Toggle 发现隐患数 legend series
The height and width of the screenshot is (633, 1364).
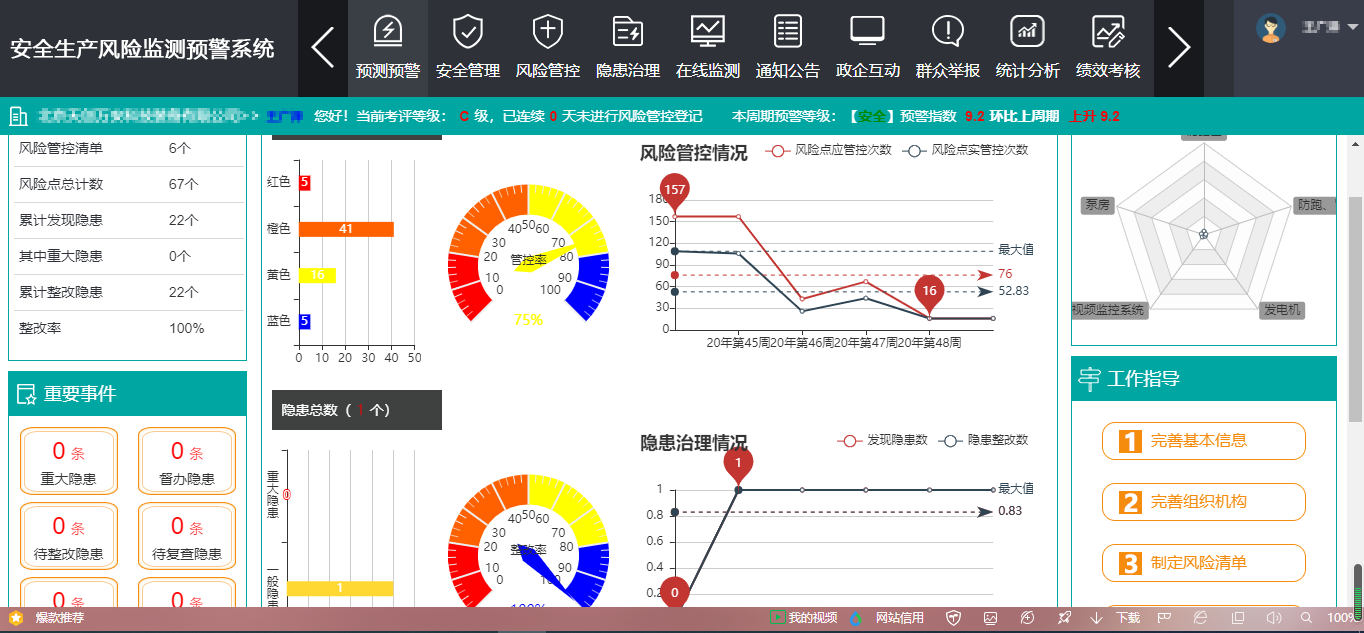pos(884,440)
